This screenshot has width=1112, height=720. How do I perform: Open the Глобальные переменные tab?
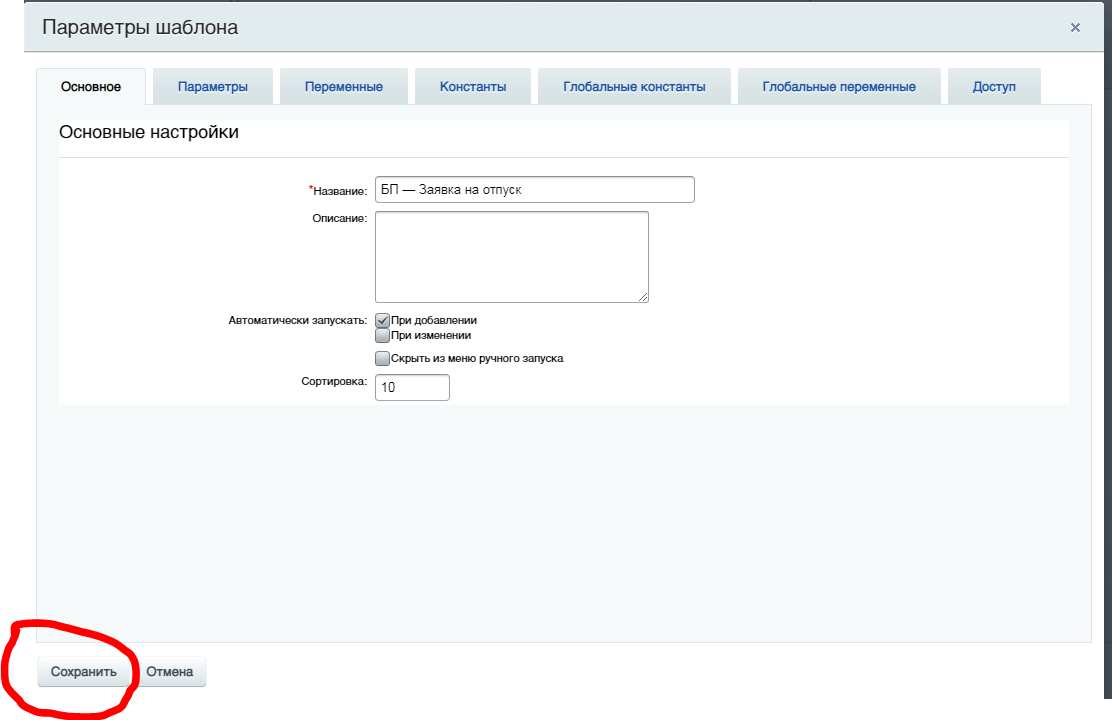(839, 87)
